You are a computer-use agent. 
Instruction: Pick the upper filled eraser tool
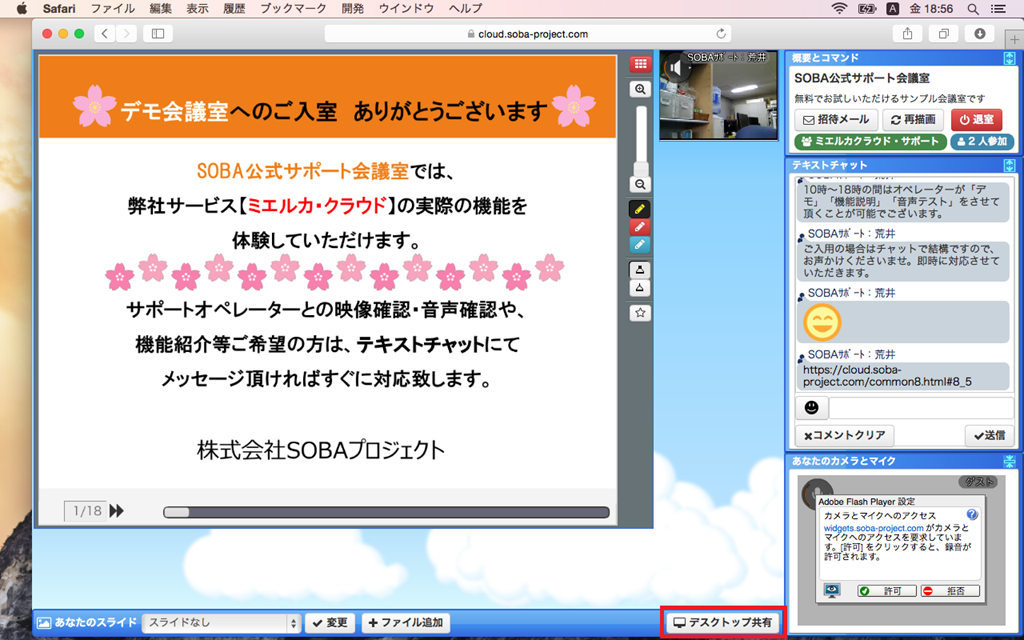(x=639, y=269)
